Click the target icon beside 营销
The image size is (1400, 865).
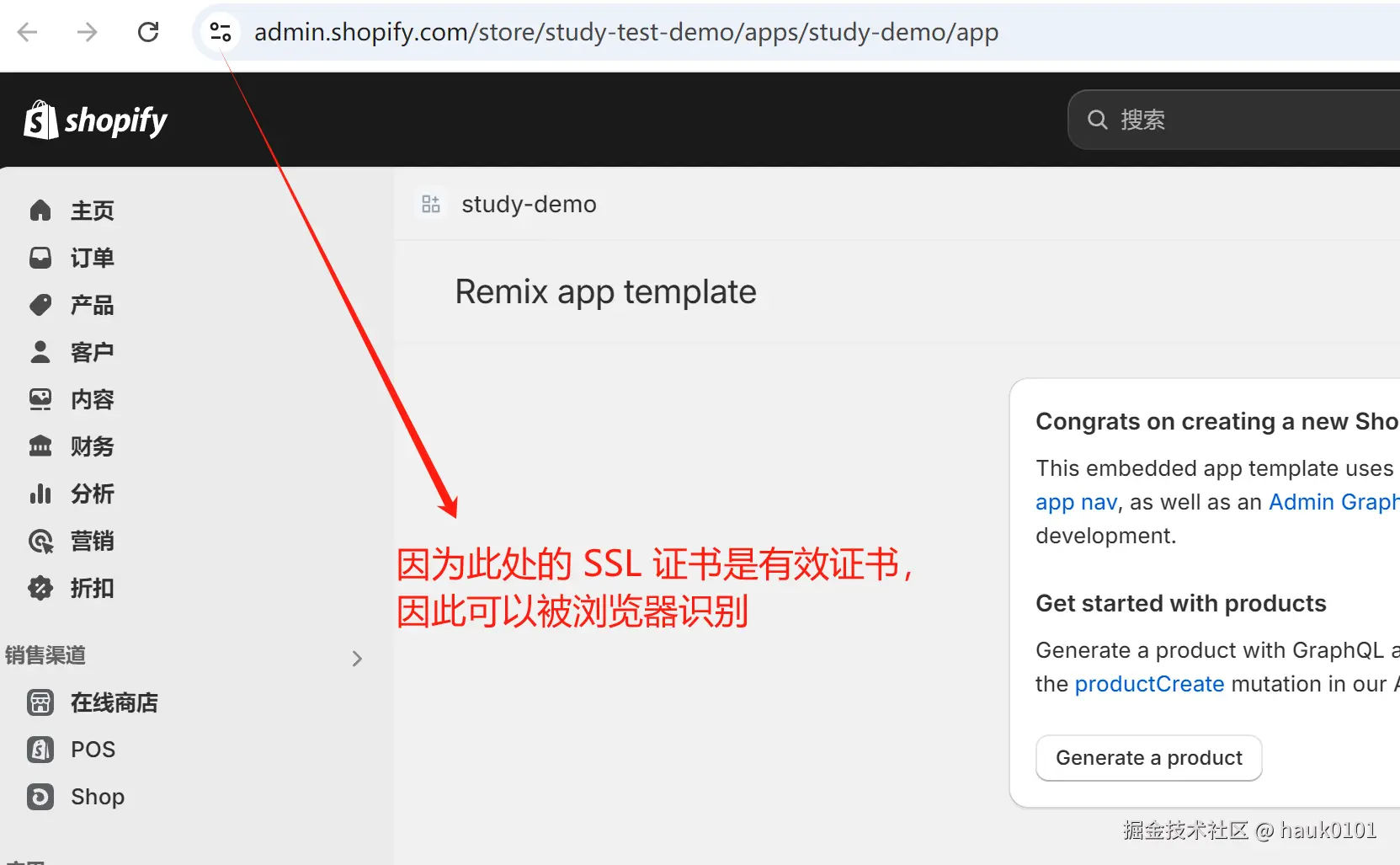click(x=40, y=541)
